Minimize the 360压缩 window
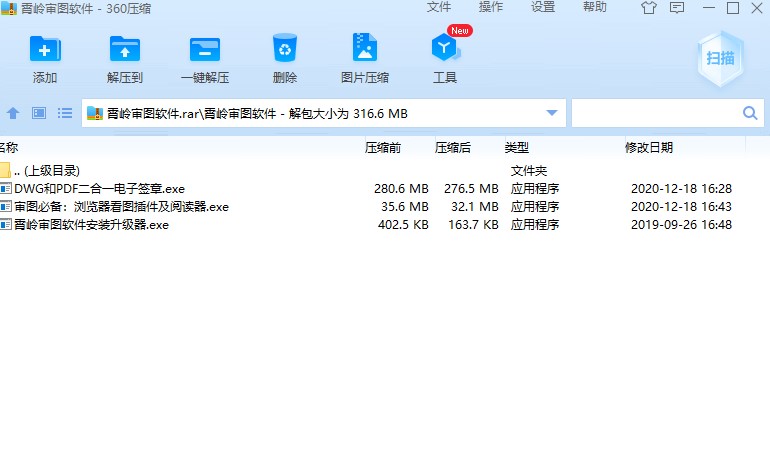The height and width of the screenshot is (449, 770). pyautogui.click(x=709, y=8)
